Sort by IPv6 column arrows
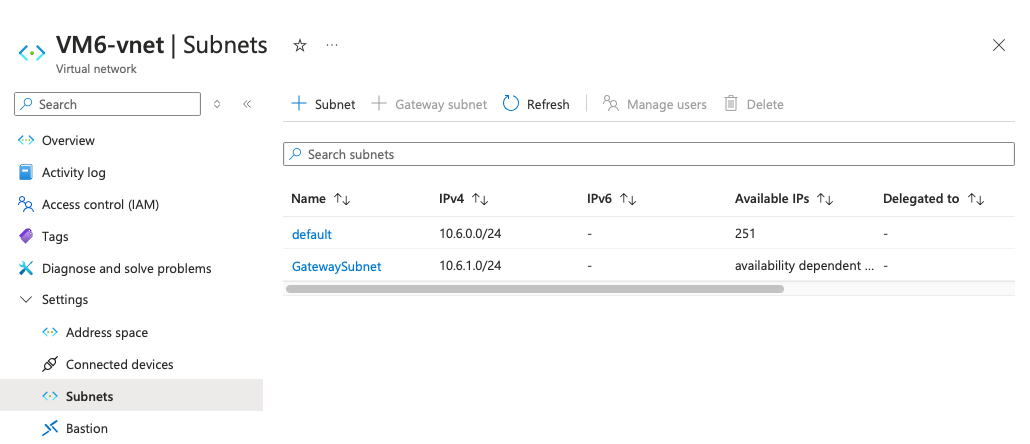 pyautogui.click(x=629, y=199)
